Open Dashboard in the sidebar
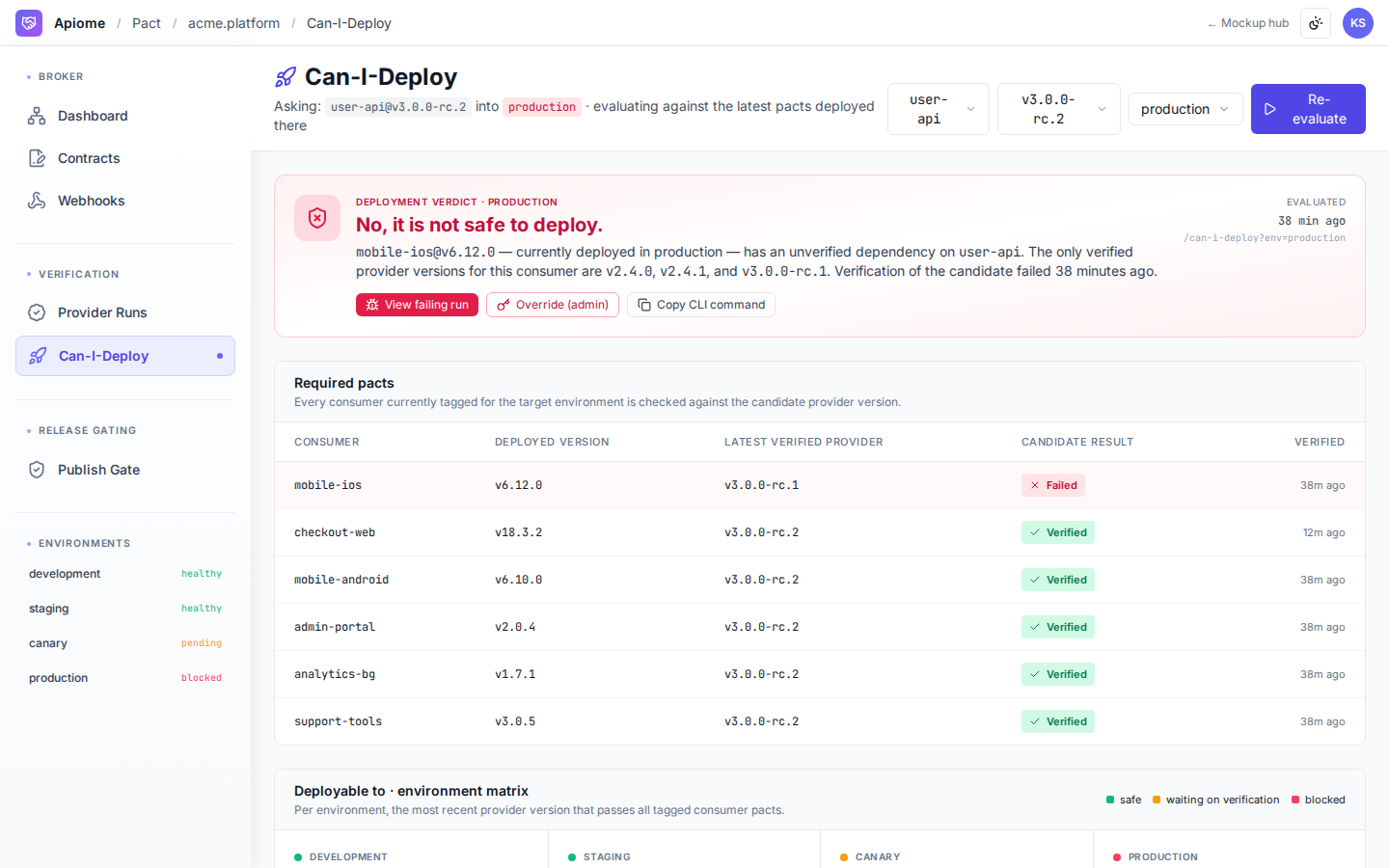 point(125,116)
